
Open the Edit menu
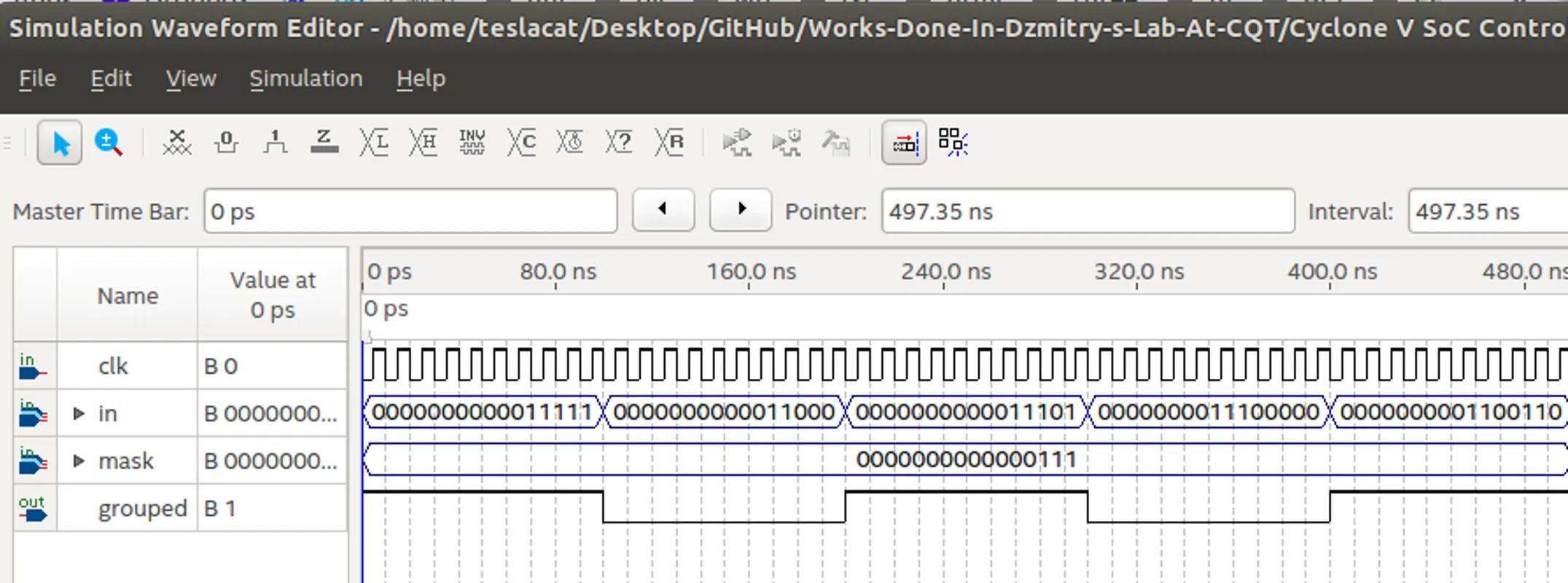point(111,79)
